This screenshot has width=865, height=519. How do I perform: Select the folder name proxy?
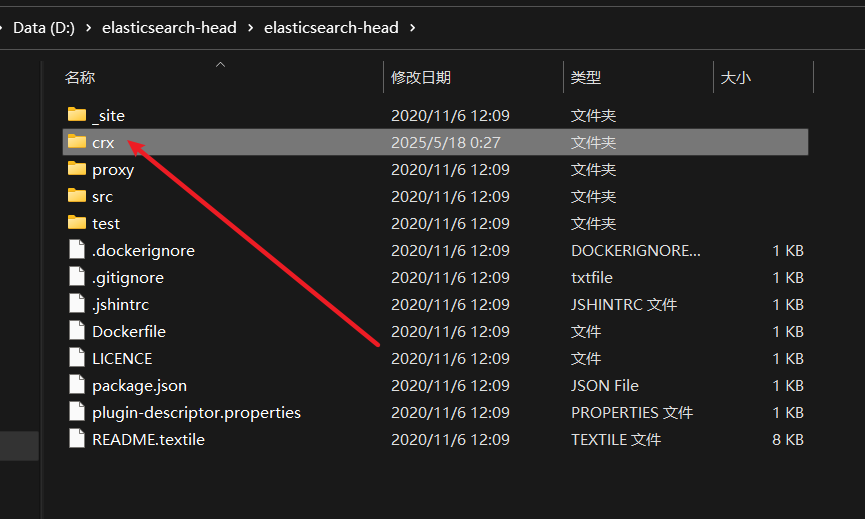(x=113, y=170)
